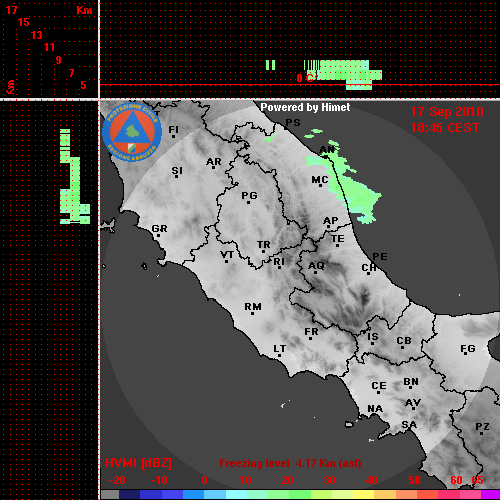Click the green echo column in the left cross-section panel
The height and width of the screenshot is (500, 500).
[75, 177]
